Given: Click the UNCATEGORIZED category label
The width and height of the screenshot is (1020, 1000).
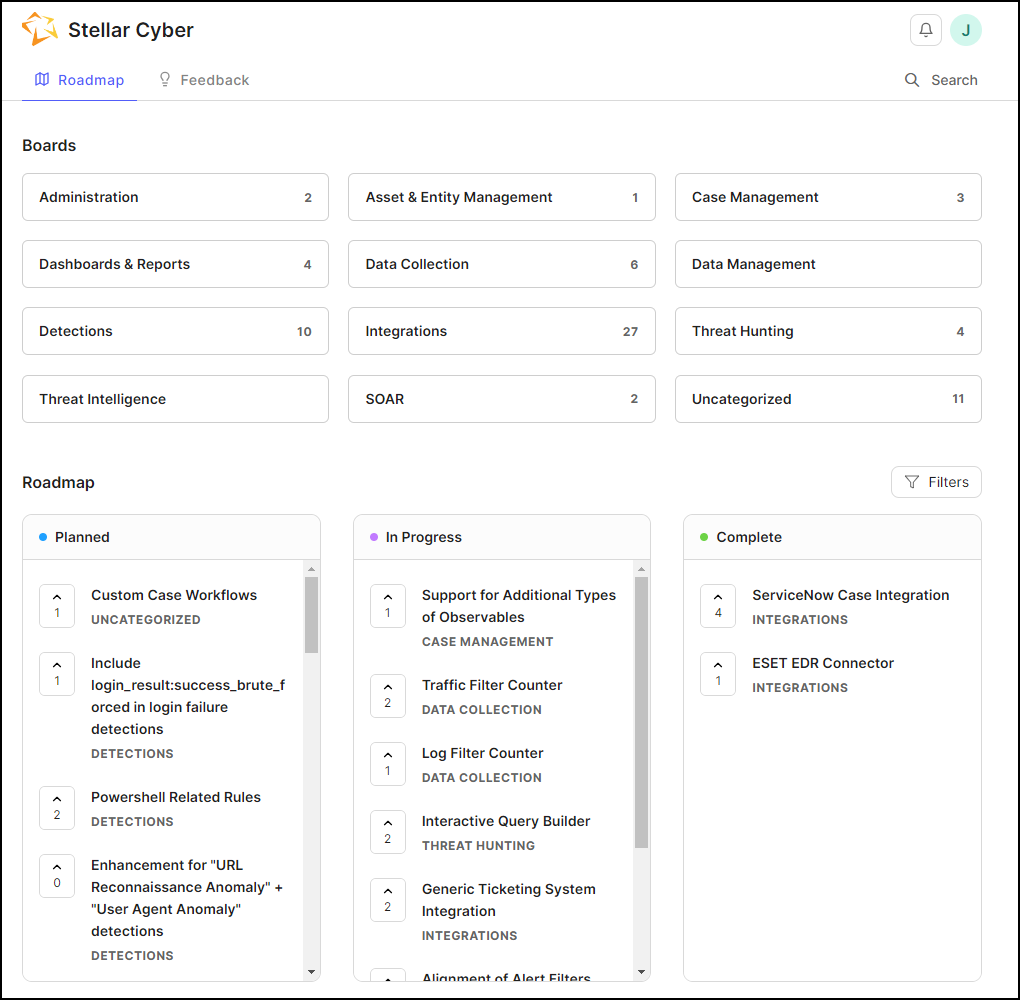Looking at the screenshot, I should [x=146, y=620].
